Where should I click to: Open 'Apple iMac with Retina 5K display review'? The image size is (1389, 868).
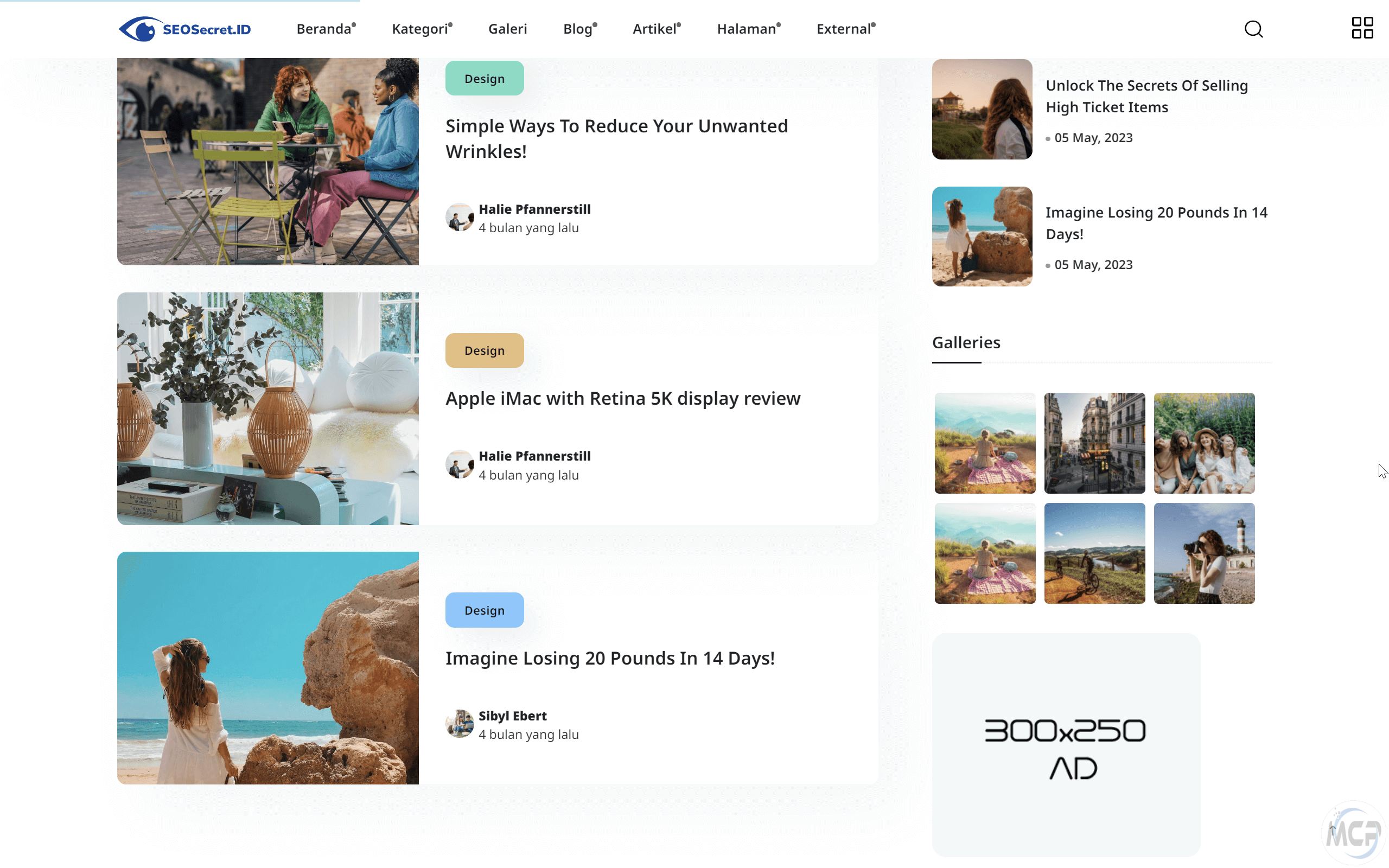623,398
